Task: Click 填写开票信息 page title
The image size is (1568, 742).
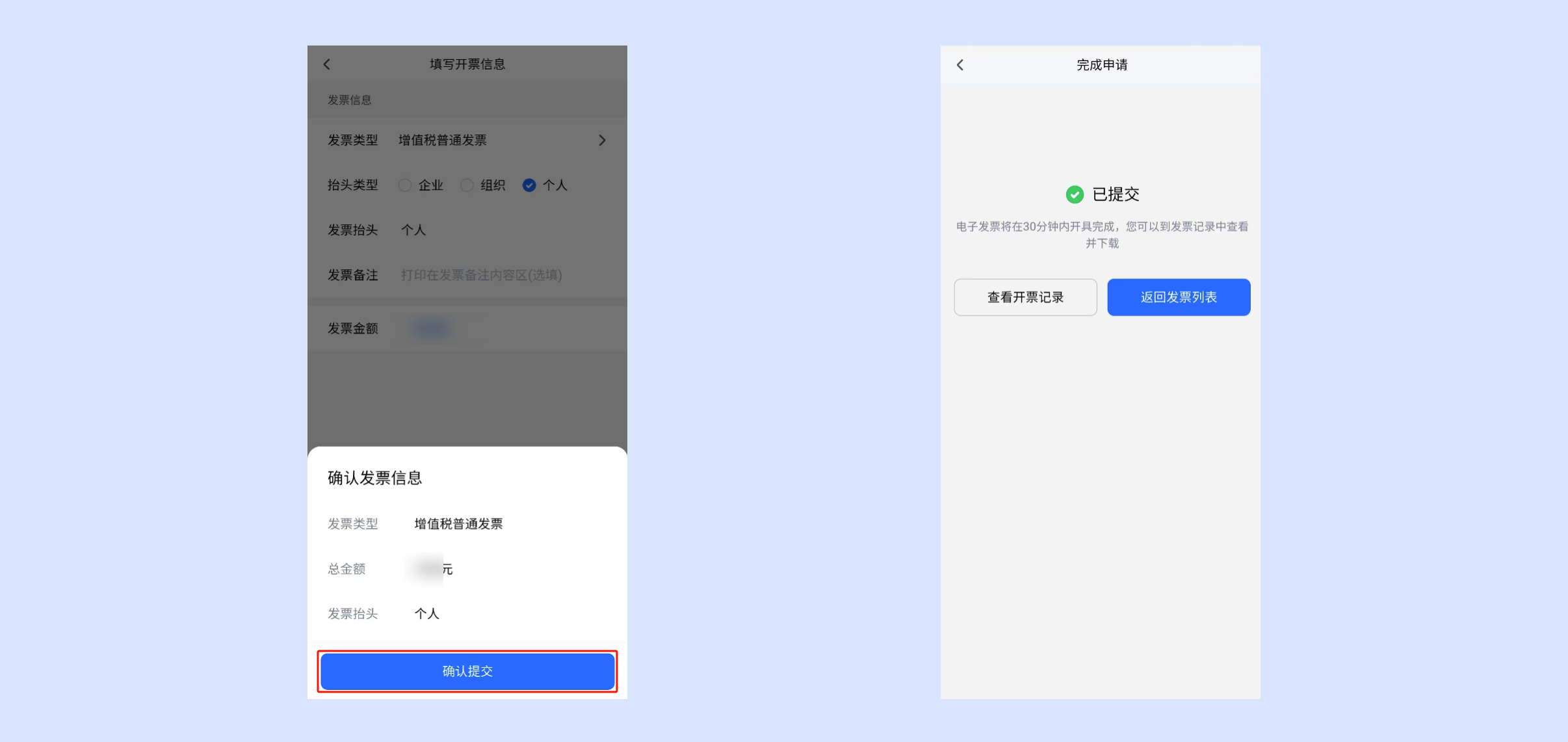Action: pyautogui.click(x=467, y=64)
